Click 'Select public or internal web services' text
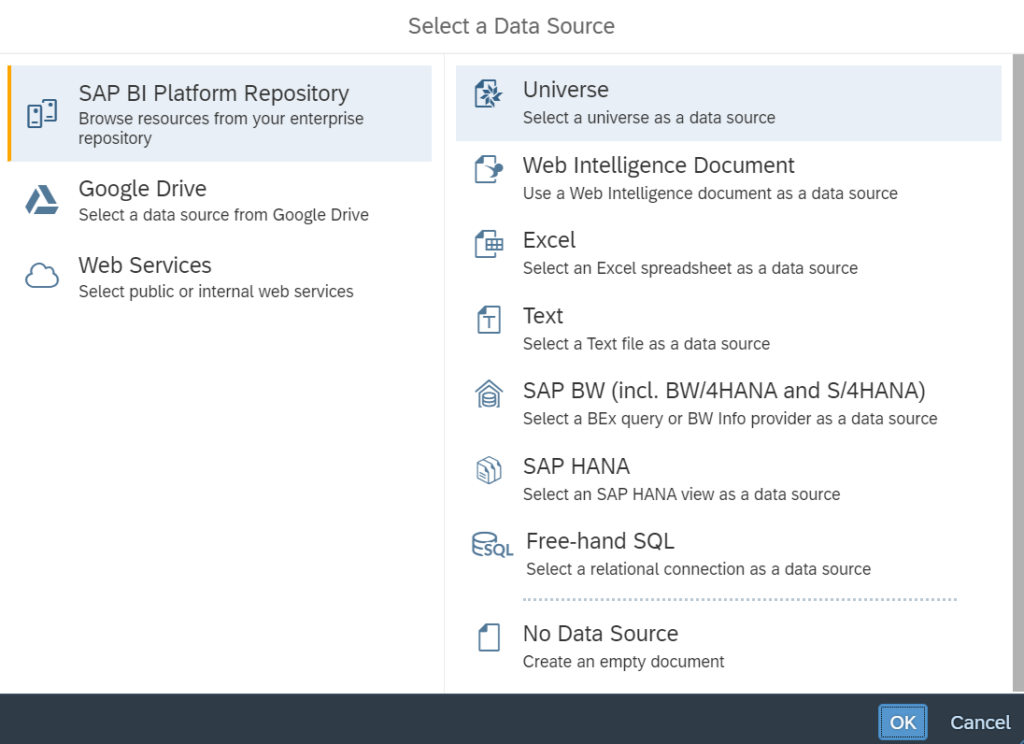Image resolution: width=1024 pixels, height=744 pixels. (216, 291)
